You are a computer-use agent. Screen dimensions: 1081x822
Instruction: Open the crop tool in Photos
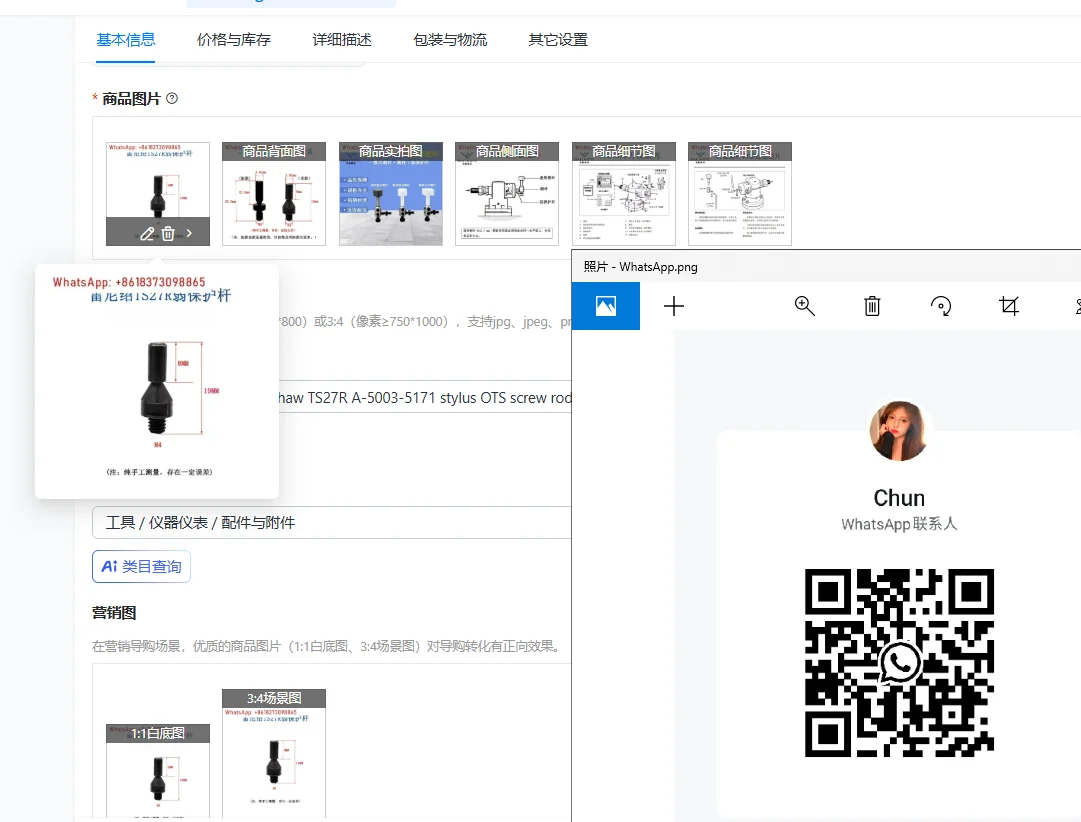coord(1009,306)
